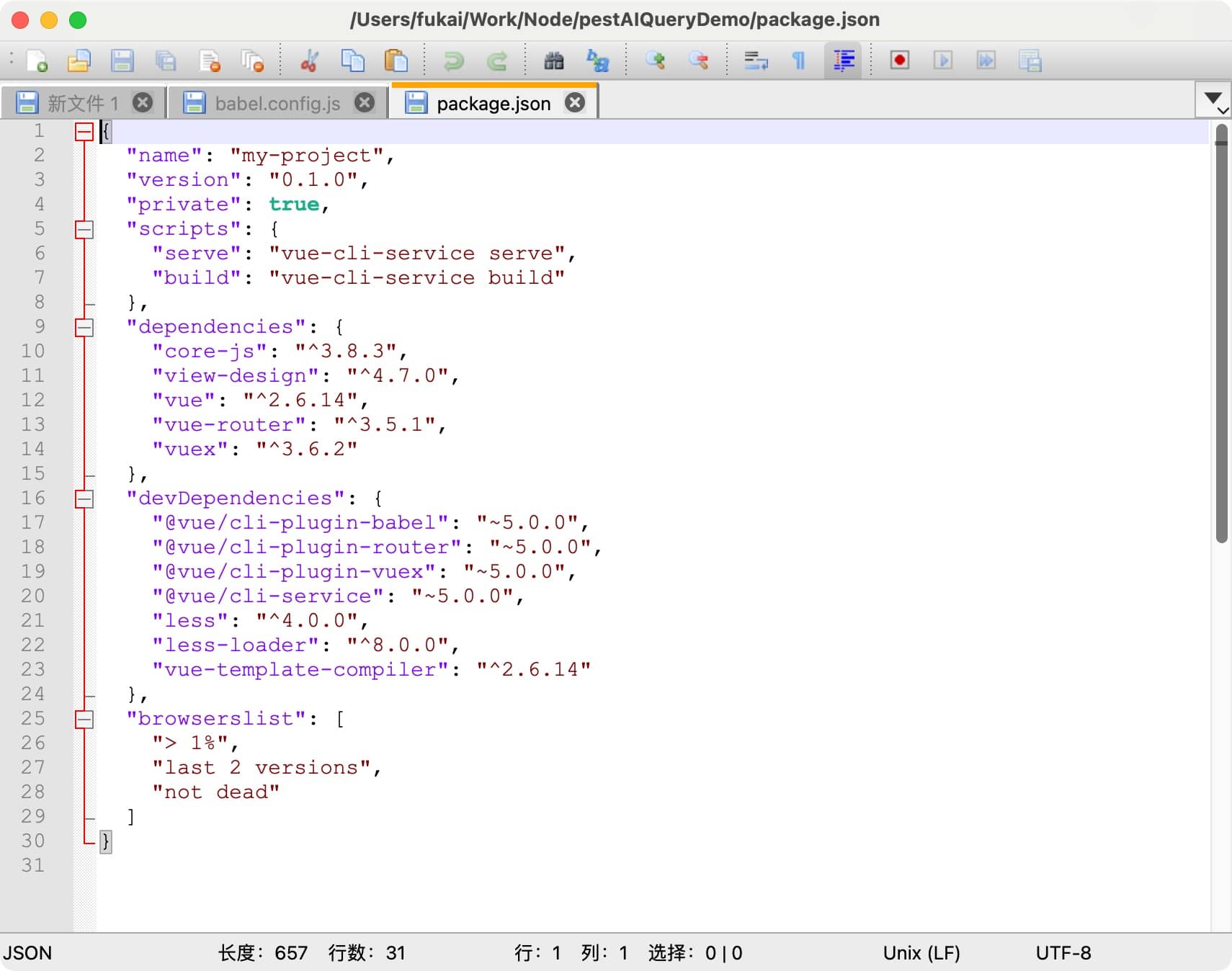Image resolution: width=1232 pixels, height=971 pixels.
Task: Click the "less-loader" key
Action: click(x=236, y=645)
